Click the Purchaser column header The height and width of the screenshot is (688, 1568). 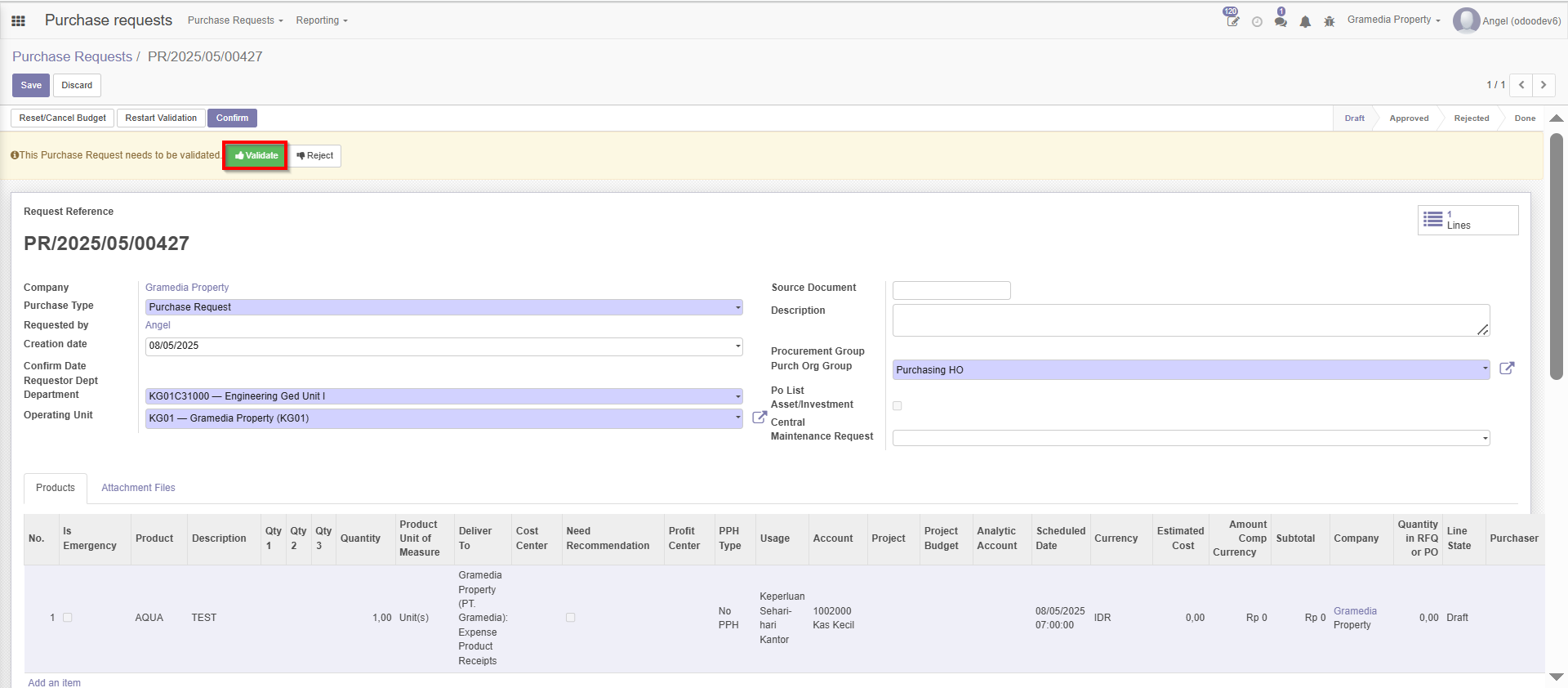(x=1514, y=538)
